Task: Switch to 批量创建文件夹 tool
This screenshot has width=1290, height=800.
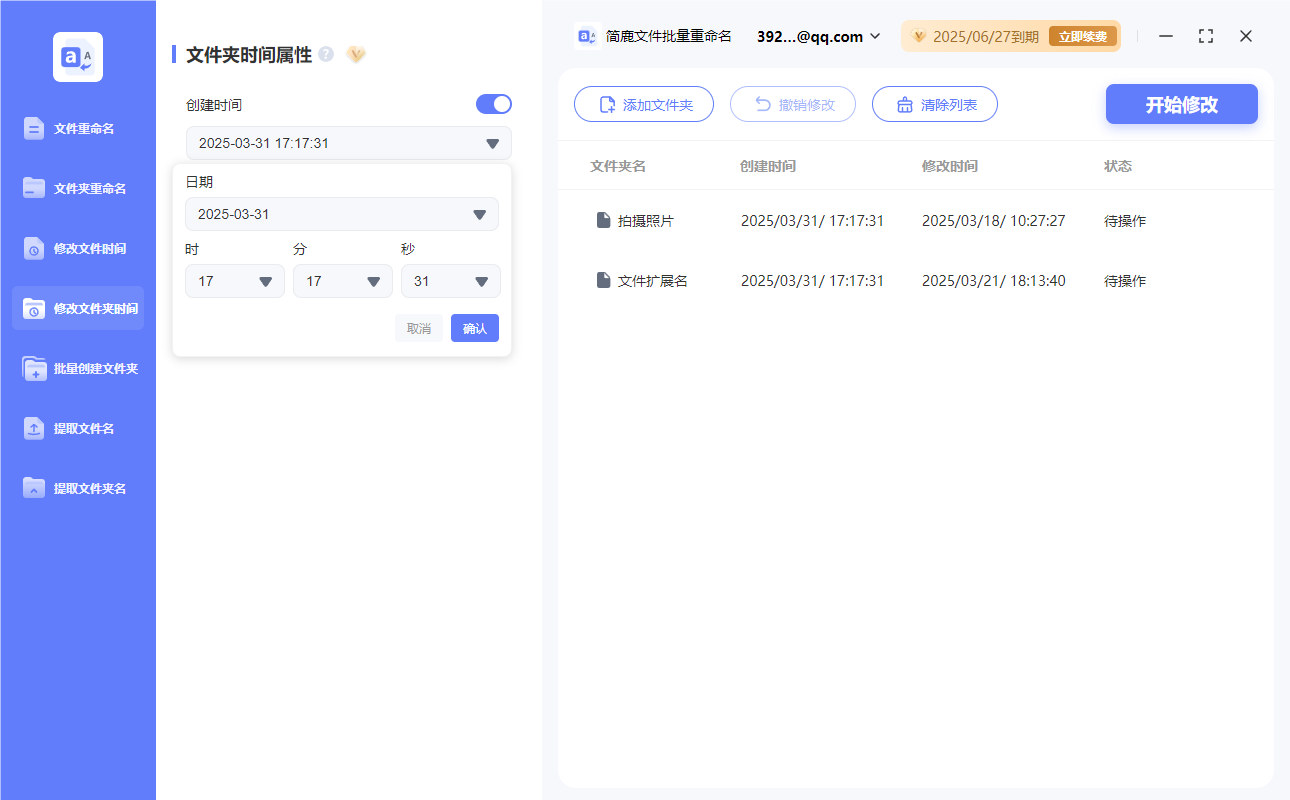Action: coord(77,368)
